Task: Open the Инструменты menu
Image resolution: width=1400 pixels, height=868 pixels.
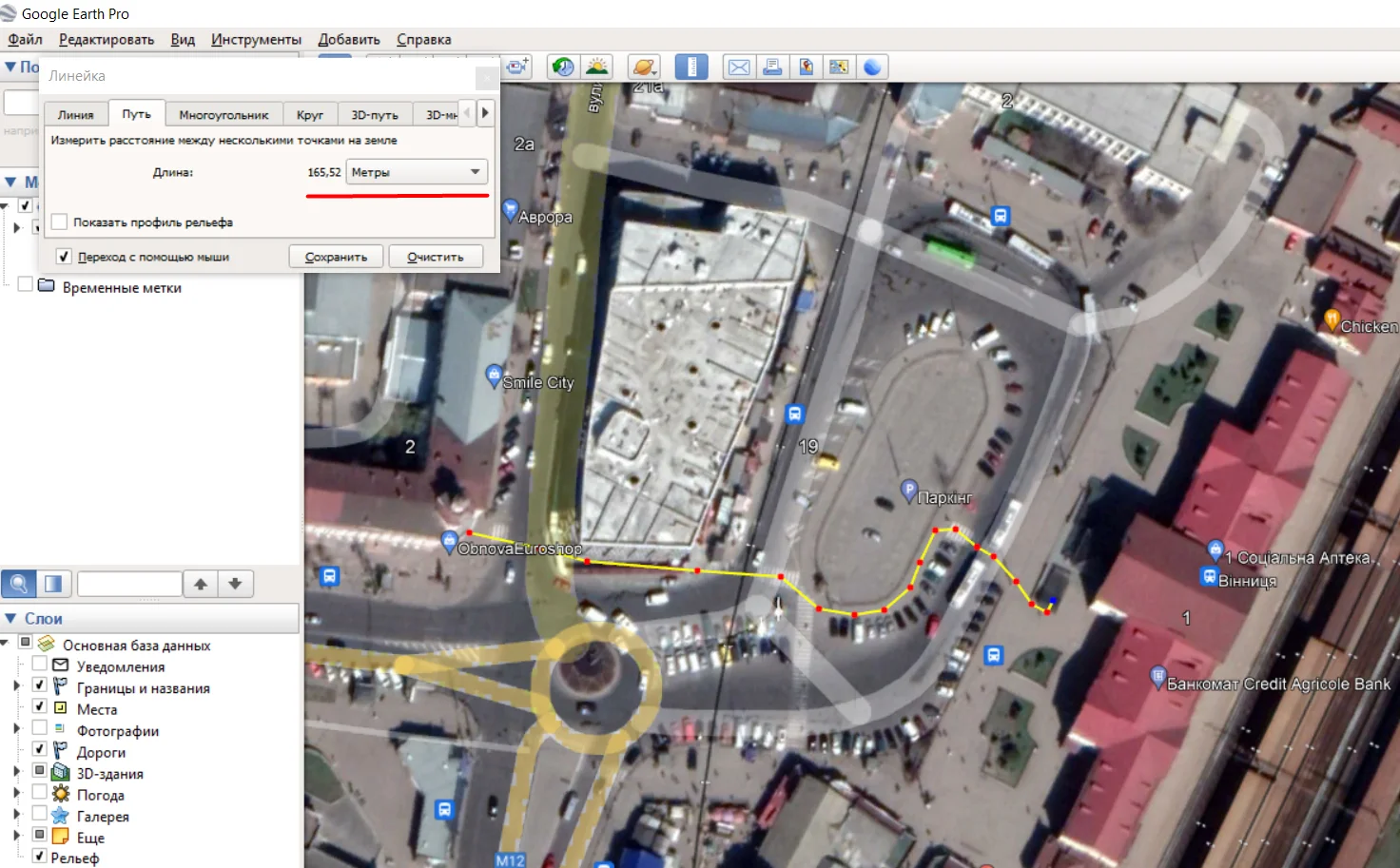Action: [256, 40]
